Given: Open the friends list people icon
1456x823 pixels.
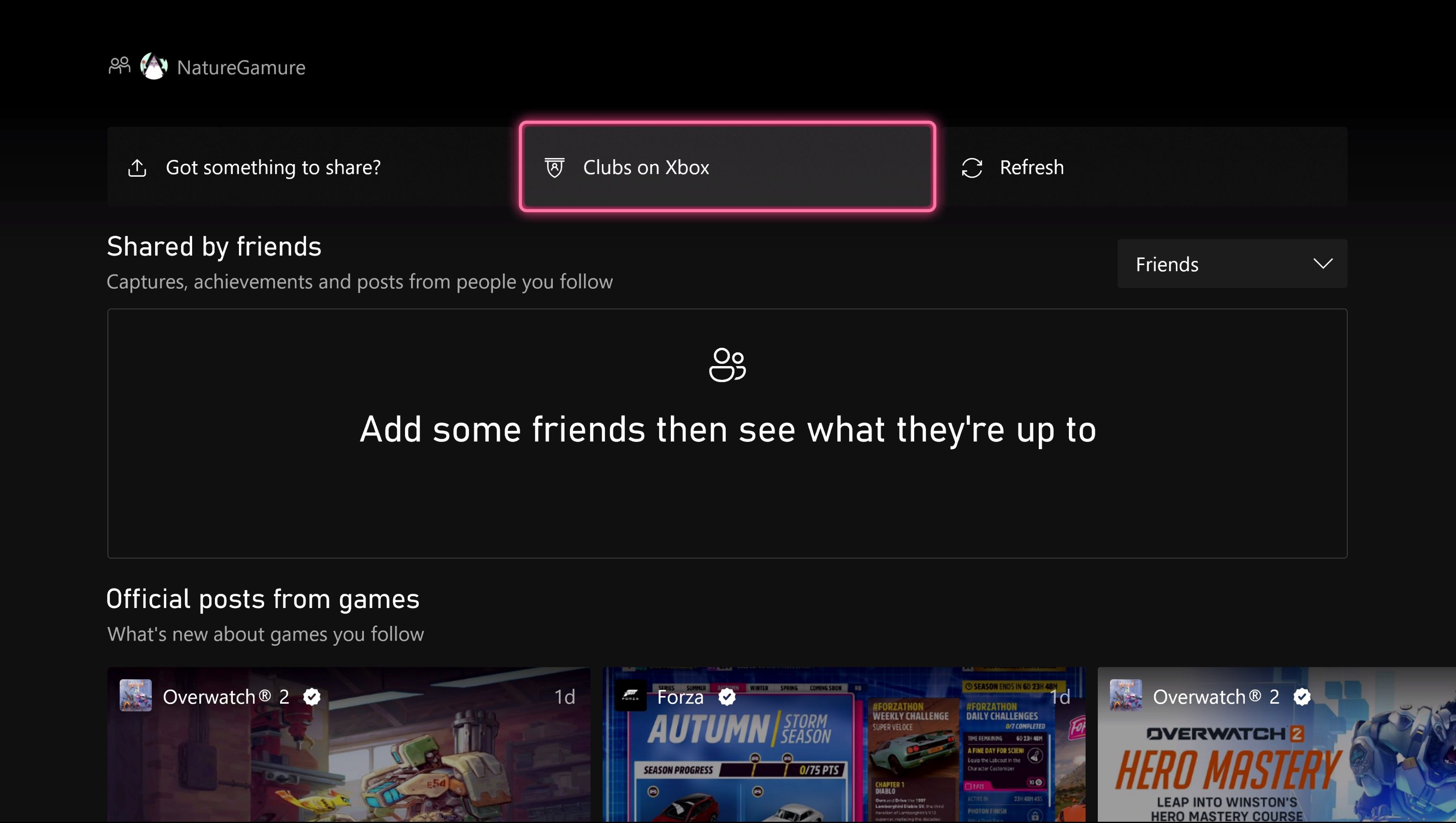Looking at the screenshot, I should (119, 66).
